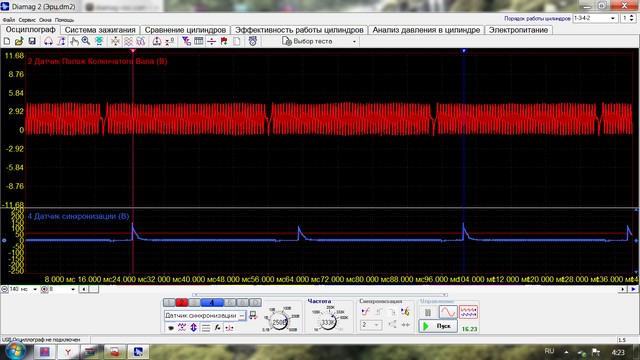Image resolution: width=640 pixels, height=360 pixels.
Task: Switch to Электропитание tab
Action: [x=518, y=30]
